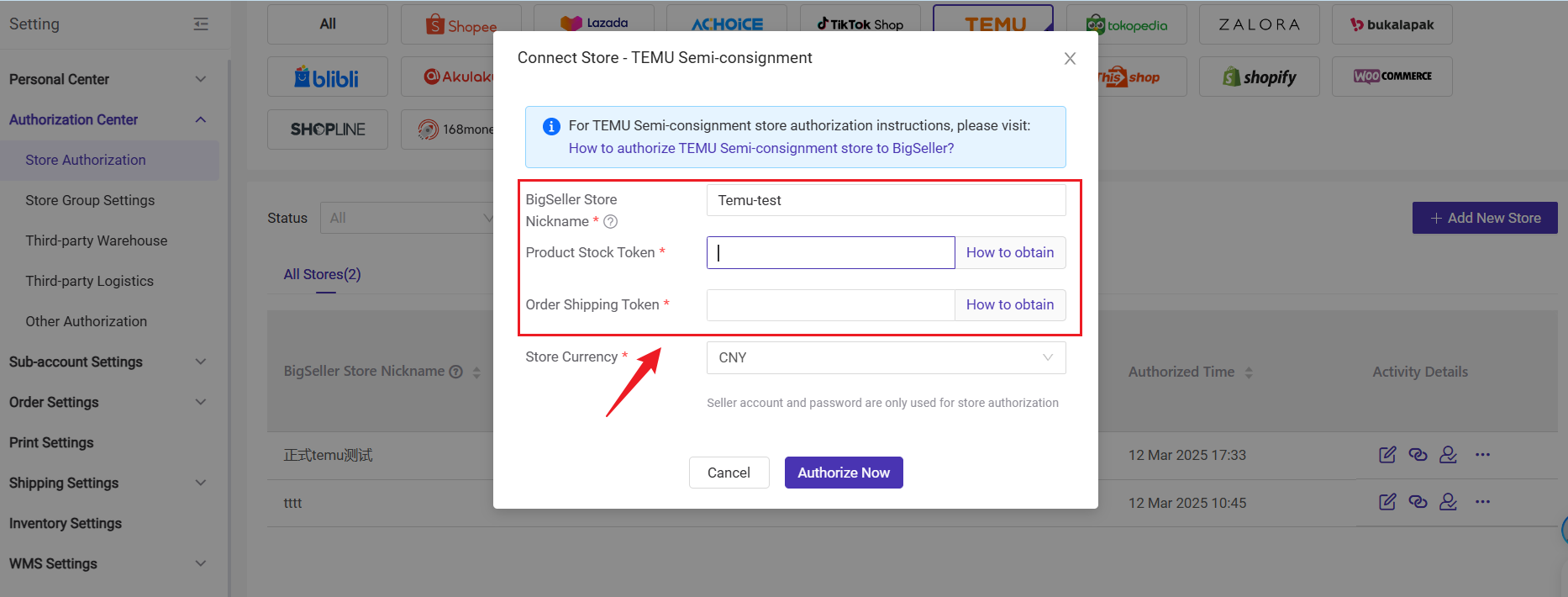Click the 正式temu测试 store name
The height and width of the screenshot is (597, 1568).
point(328,455)
